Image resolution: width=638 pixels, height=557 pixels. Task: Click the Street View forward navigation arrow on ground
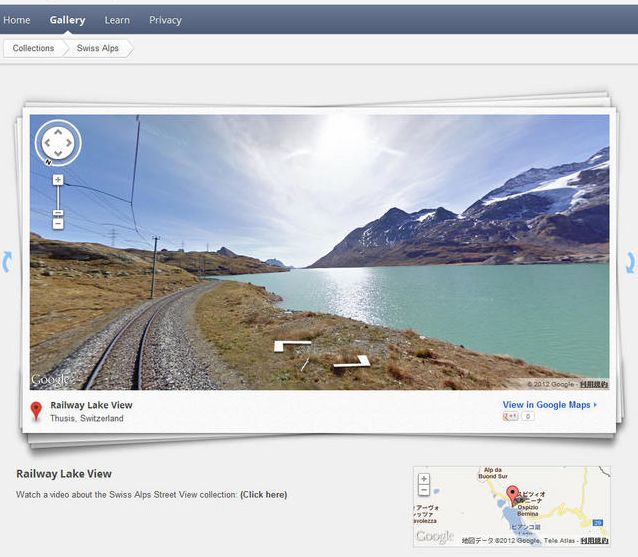pos(292,345)
